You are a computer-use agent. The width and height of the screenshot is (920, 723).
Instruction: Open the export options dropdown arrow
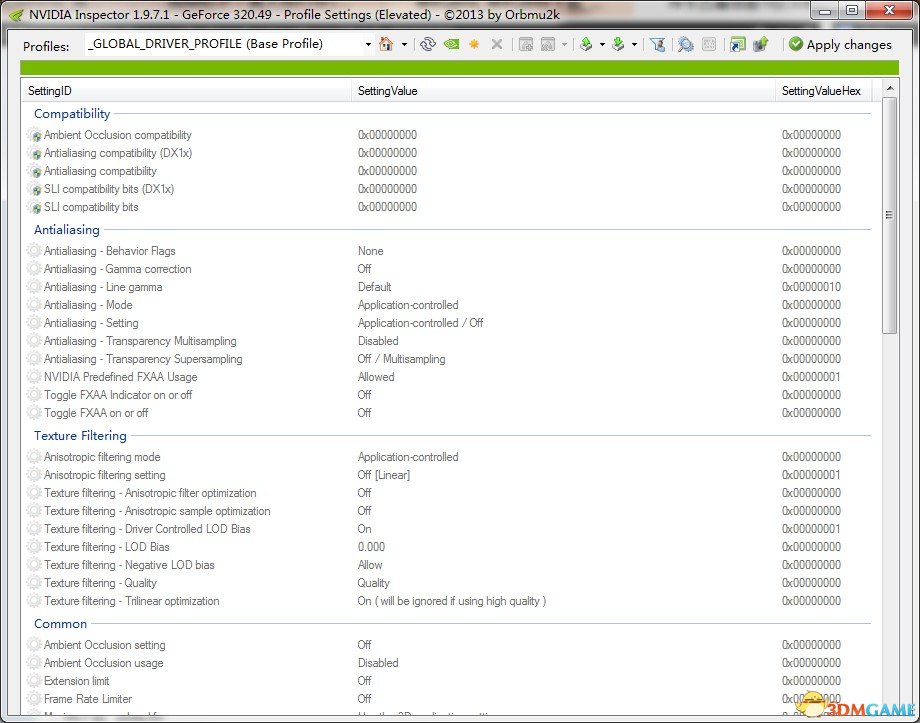coord(602,45)
